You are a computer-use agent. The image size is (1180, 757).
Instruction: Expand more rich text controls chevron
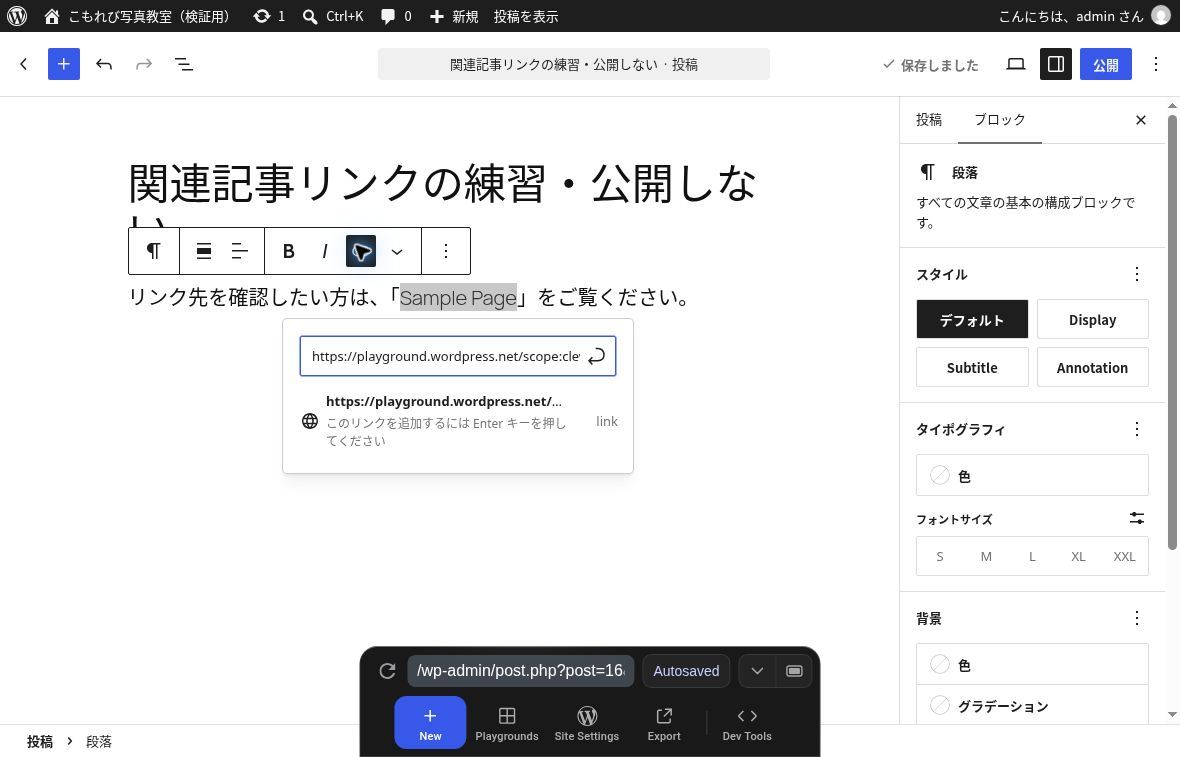[x=397, y=251]
